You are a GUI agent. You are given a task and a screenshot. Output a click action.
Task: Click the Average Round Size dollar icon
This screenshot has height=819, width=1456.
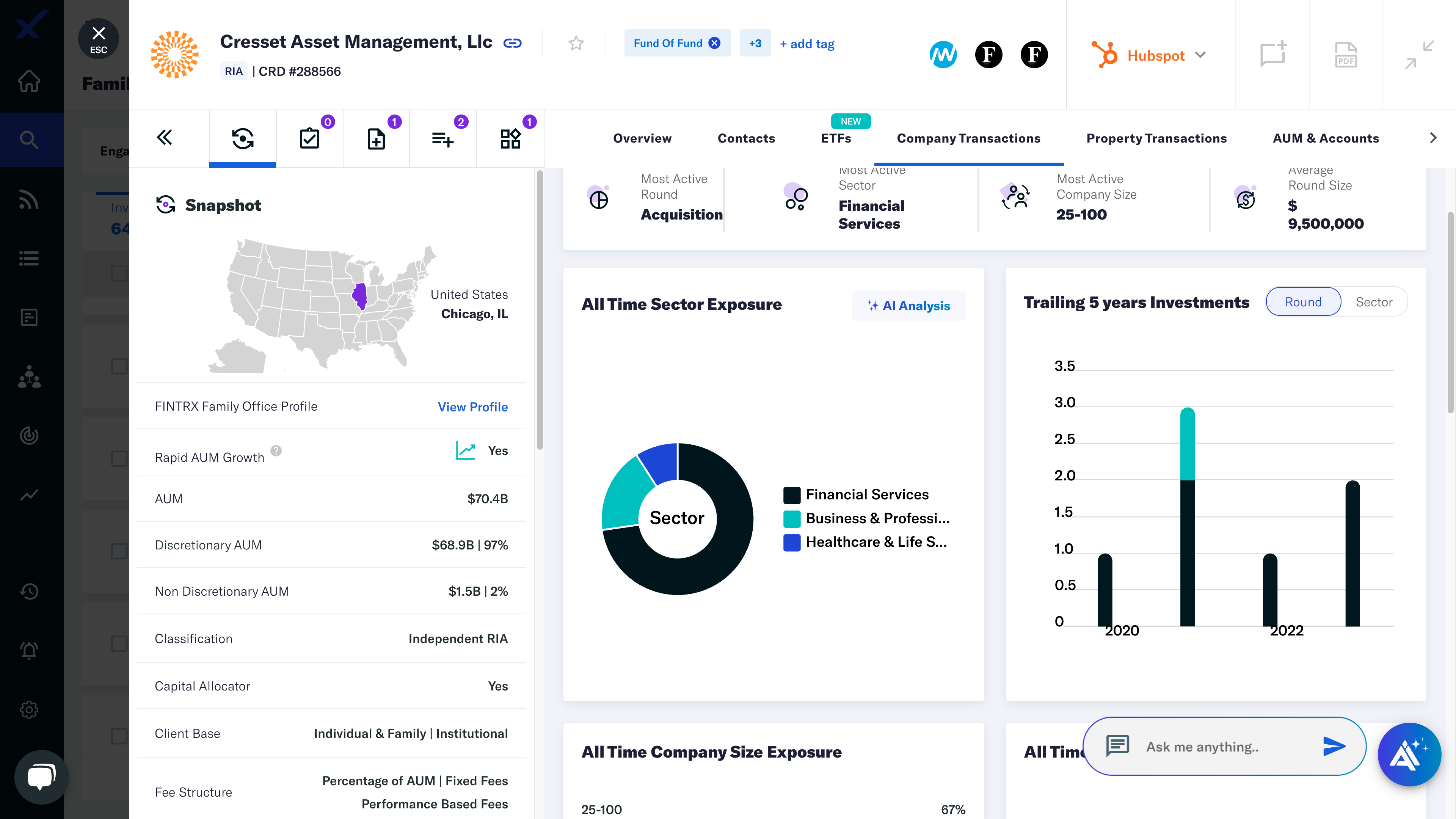tap(1245, 198)
